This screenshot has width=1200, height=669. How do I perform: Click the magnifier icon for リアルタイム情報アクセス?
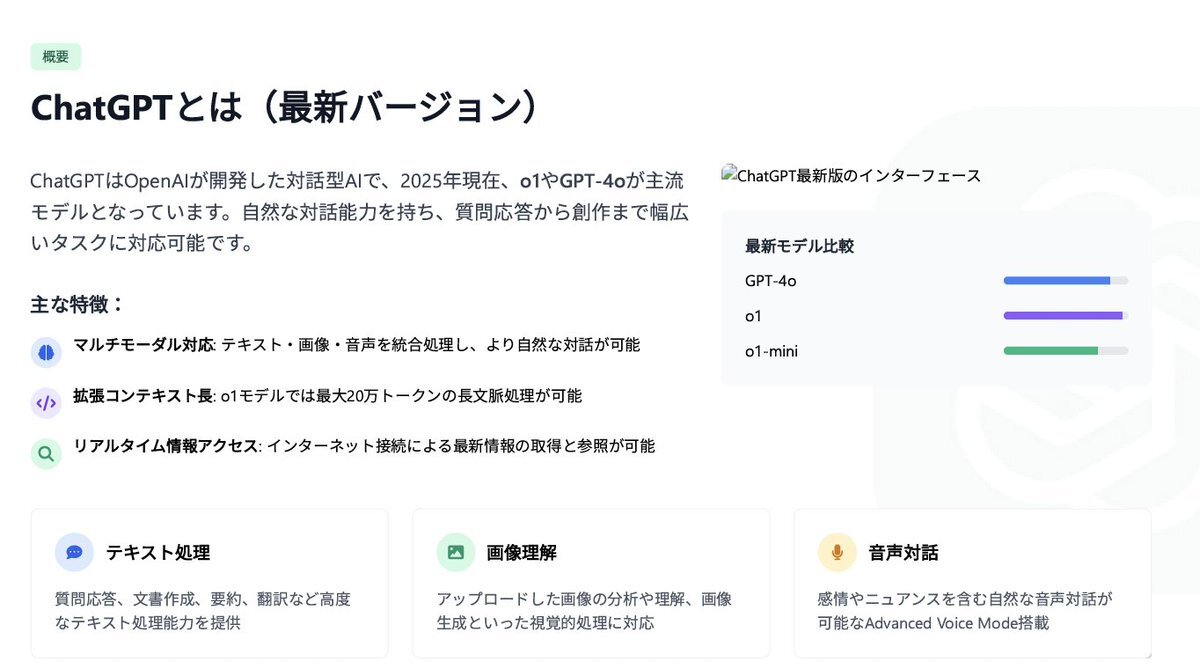[x=46, y=454]
